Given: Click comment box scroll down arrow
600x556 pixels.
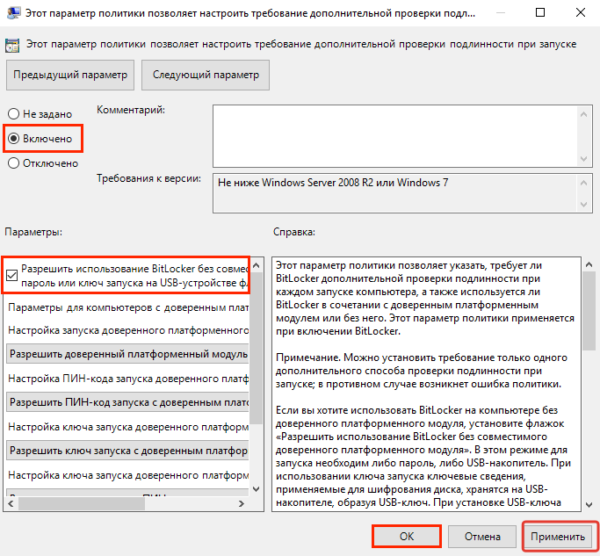Looking at the screenshot, I should pos(584,158).
